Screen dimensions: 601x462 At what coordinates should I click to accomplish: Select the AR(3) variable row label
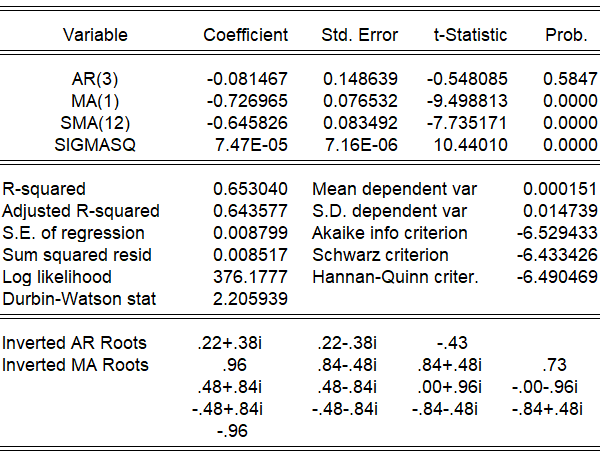[95, 78]
